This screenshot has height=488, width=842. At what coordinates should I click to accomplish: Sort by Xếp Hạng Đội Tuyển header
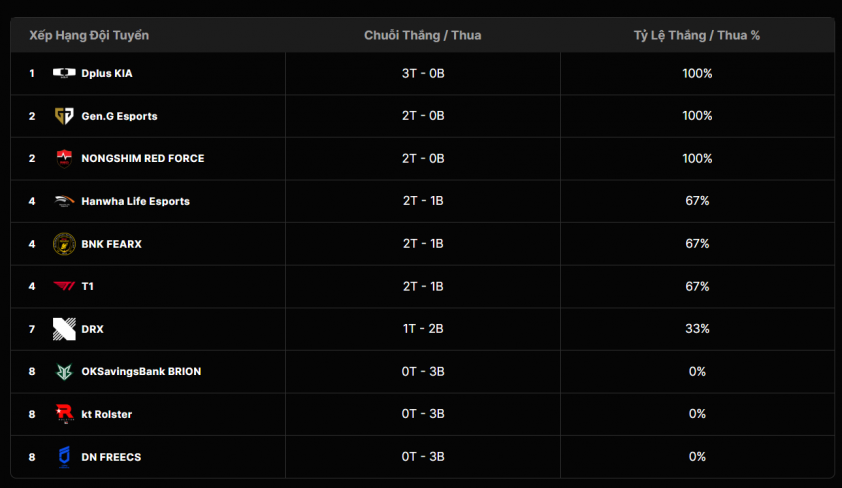pyautogui.click(x=89, y=35)
